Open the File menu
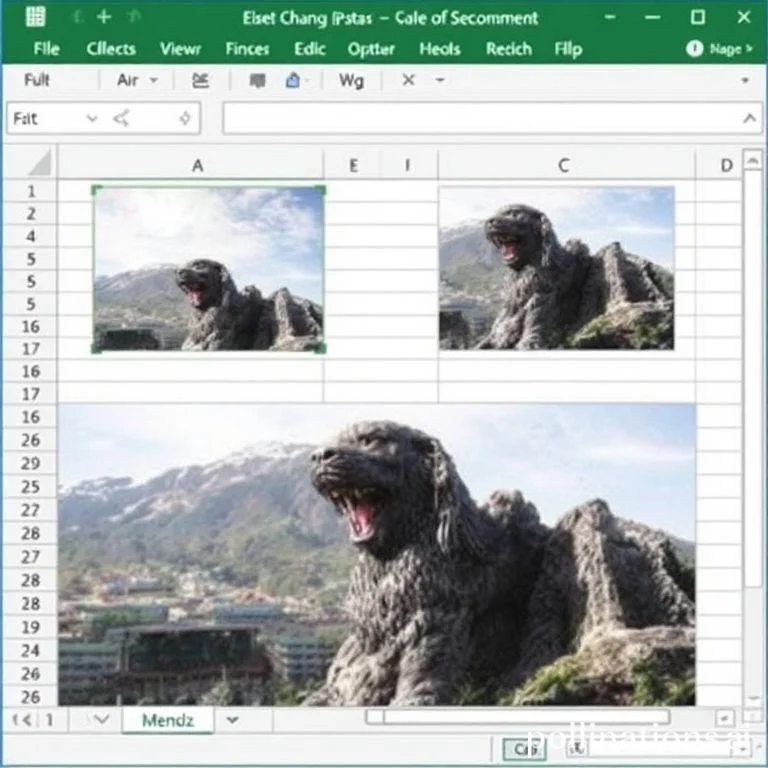Viewport: 768px width, 768px height. 46,49
